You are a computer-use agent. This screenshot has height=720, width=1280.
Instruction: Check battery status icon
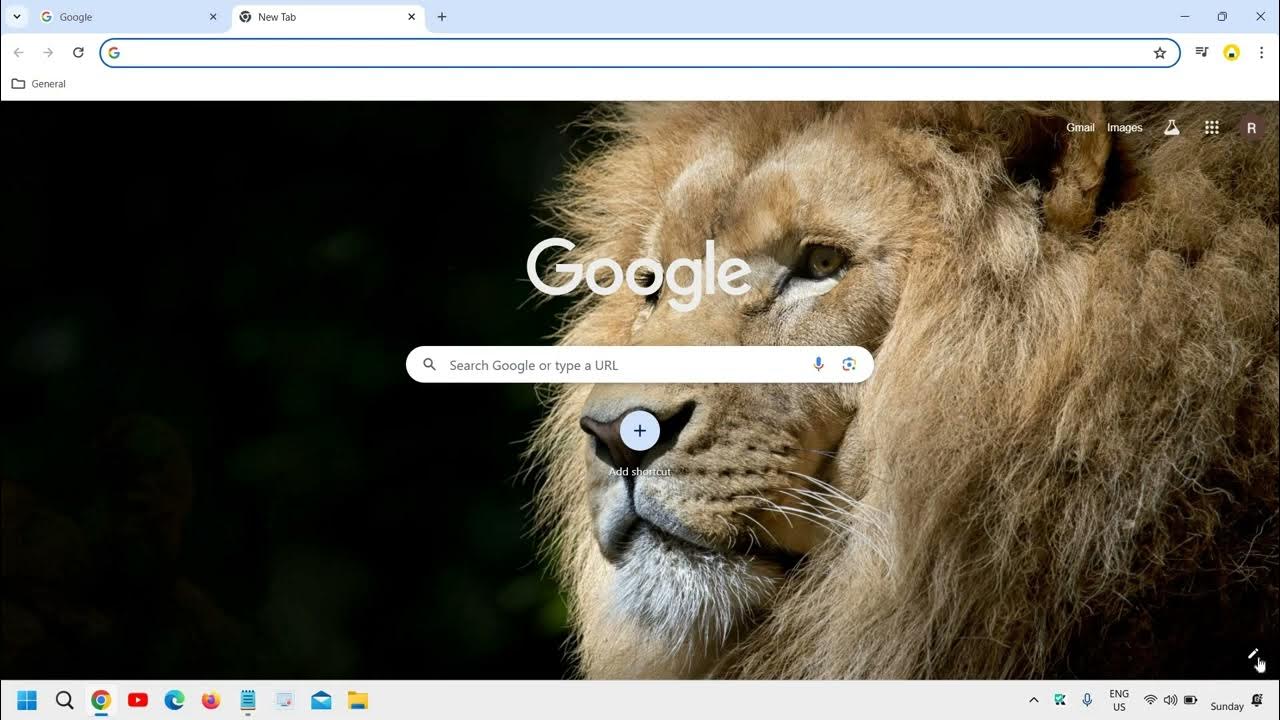coord(1191,700)
